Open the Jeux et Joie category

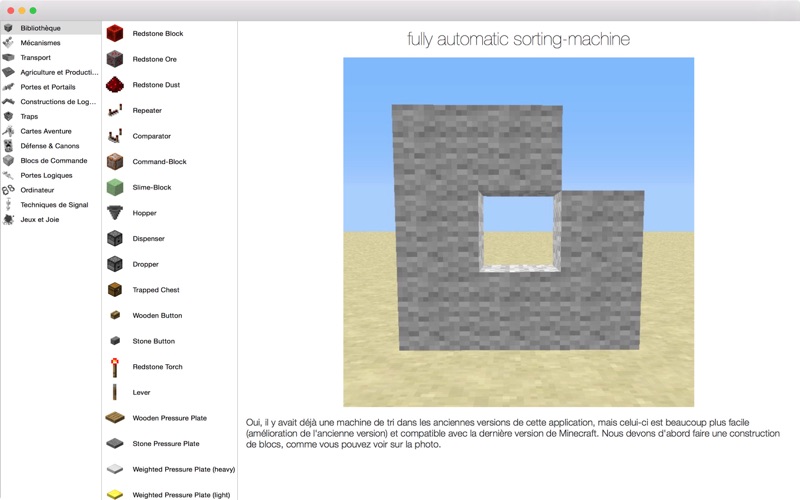[51, 219]
